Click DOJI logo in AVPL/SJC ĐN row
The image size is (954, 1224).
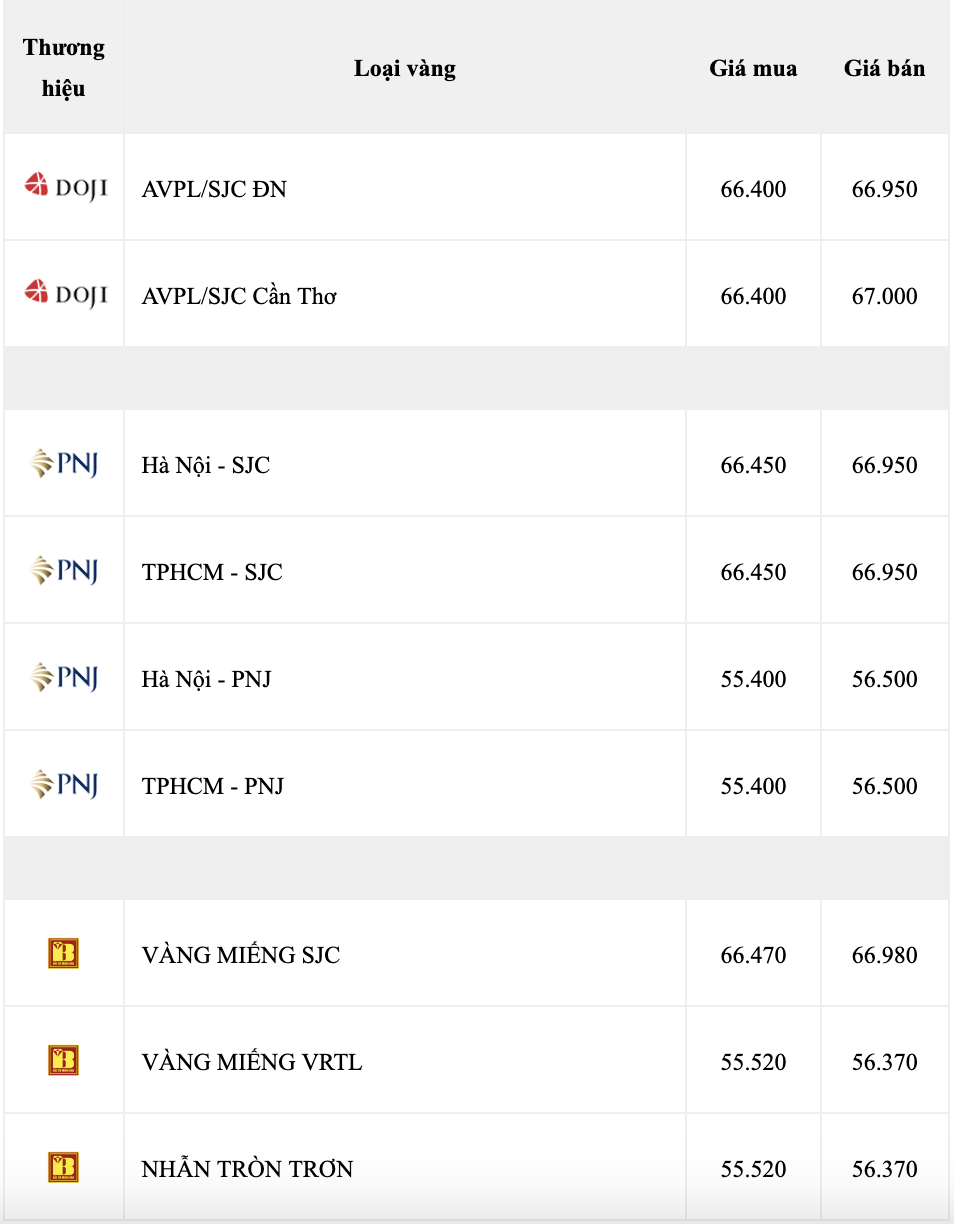coord(65,187)
